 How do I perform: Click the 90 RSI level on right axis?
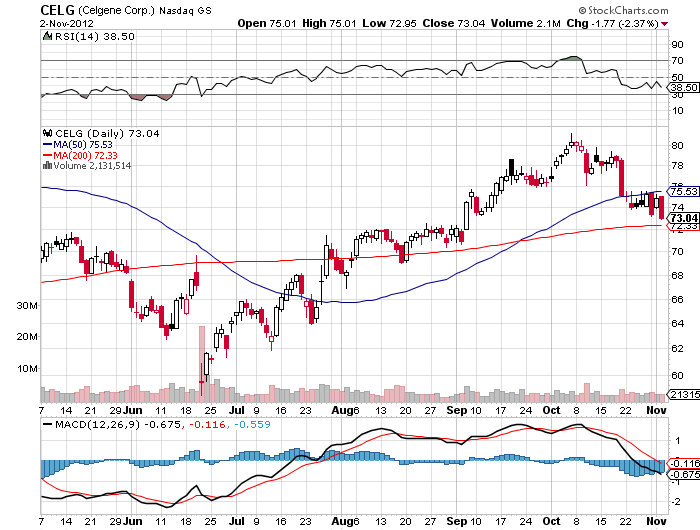(x=677, y=45)
